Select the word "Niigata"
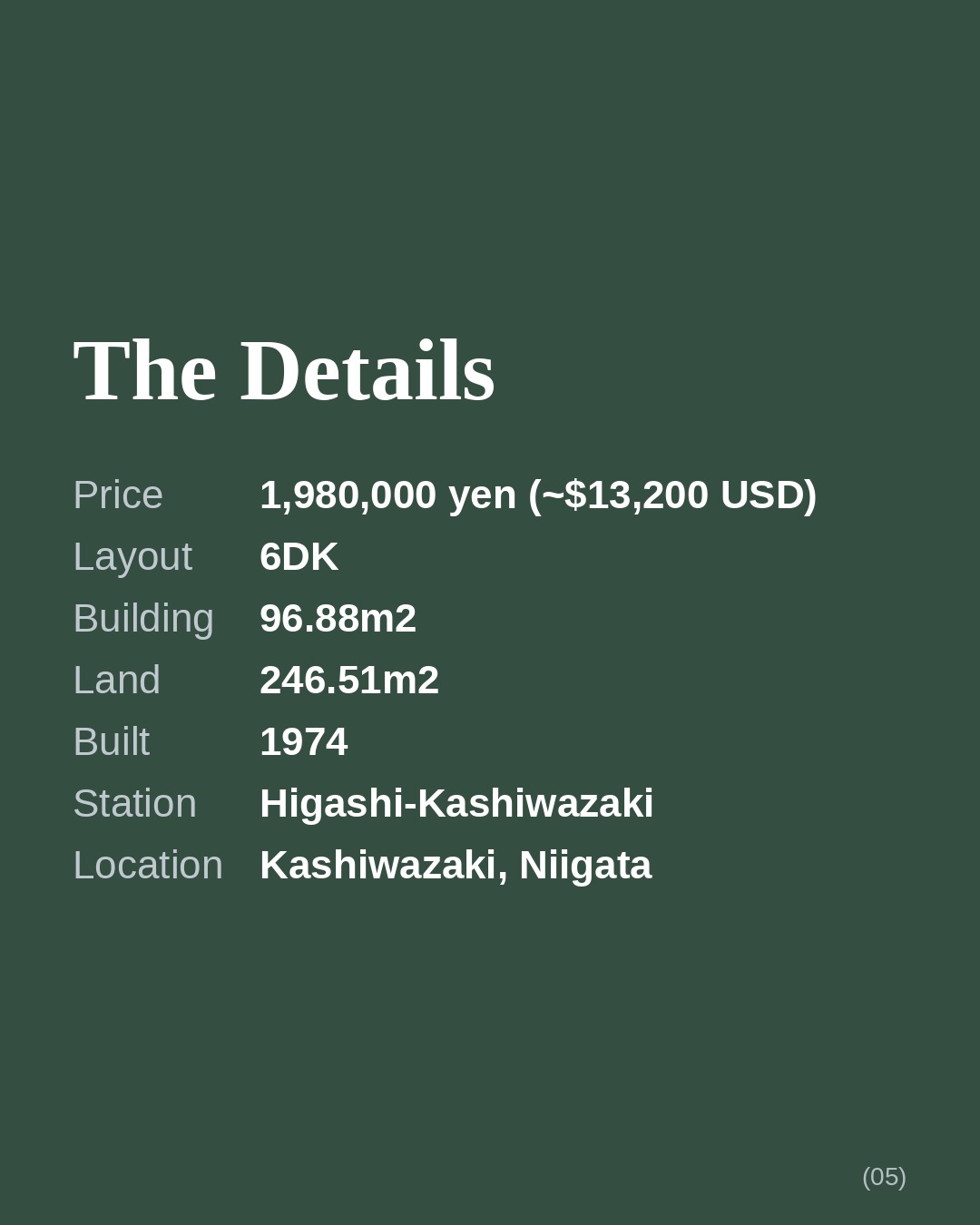980x1225 pixels. (585, 866)
